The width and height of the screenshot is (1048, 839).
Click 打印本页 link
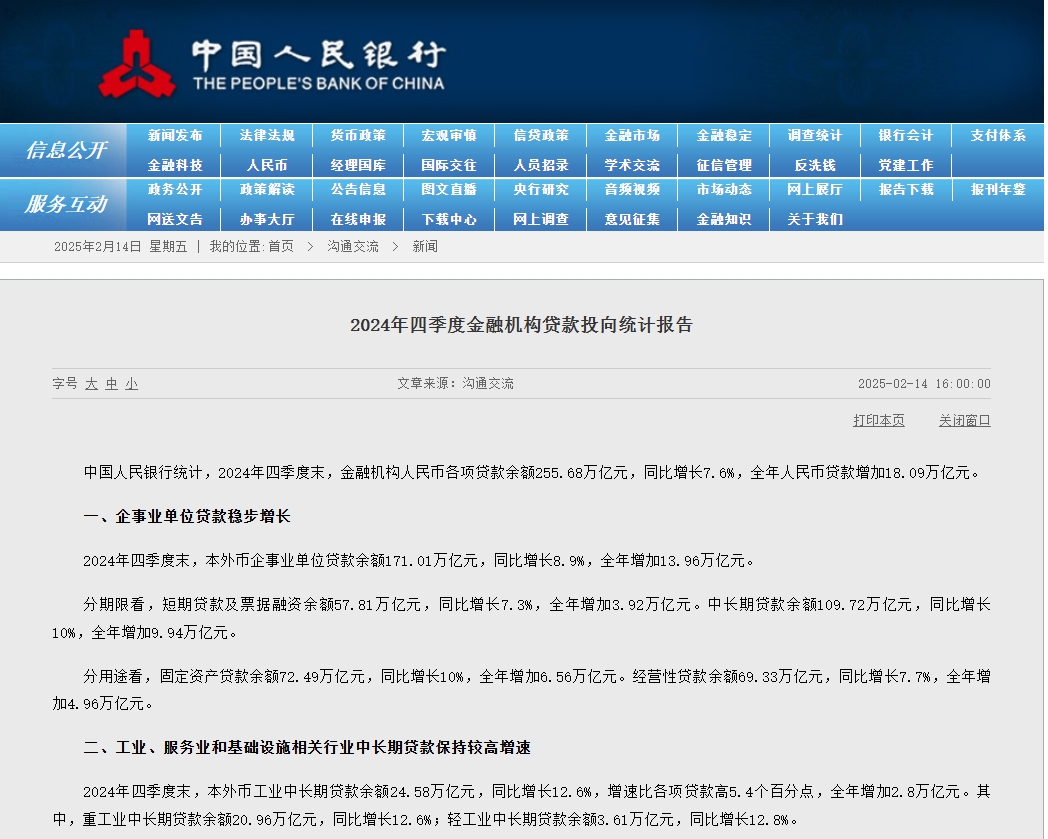click(x=879, y=421)
